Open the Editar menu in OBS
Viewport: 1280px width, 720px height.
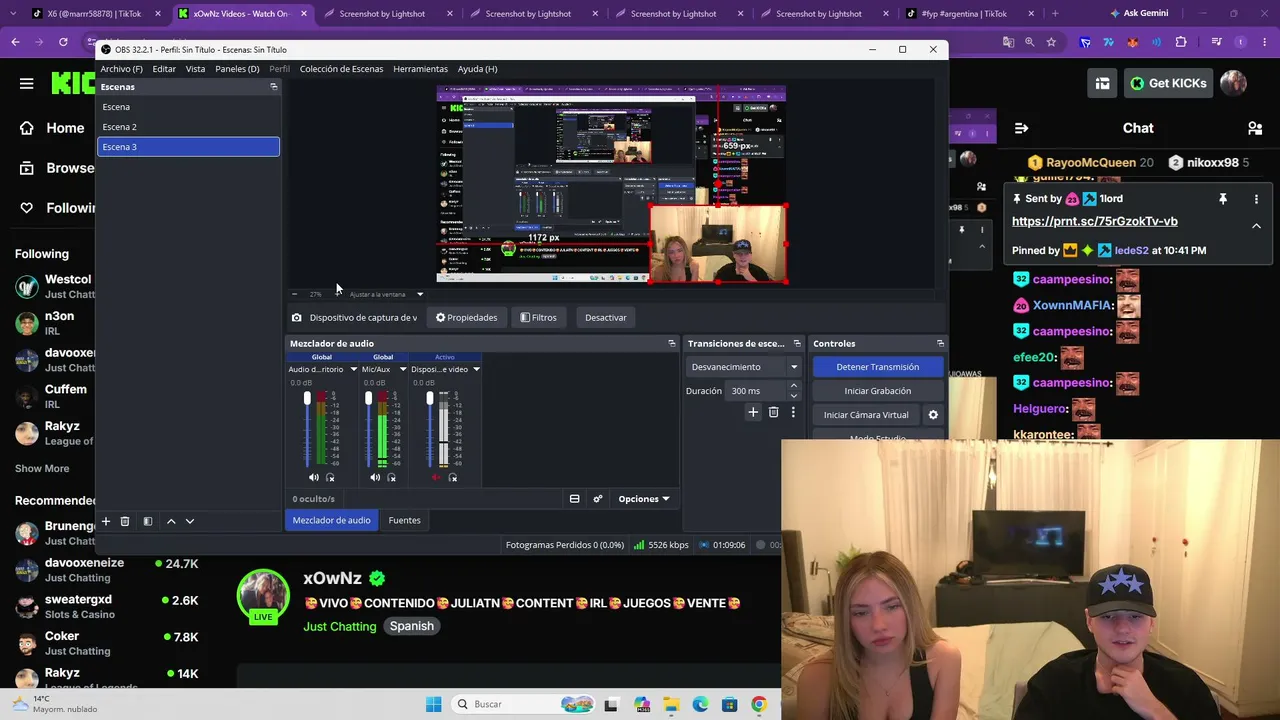tap(164, 69)
